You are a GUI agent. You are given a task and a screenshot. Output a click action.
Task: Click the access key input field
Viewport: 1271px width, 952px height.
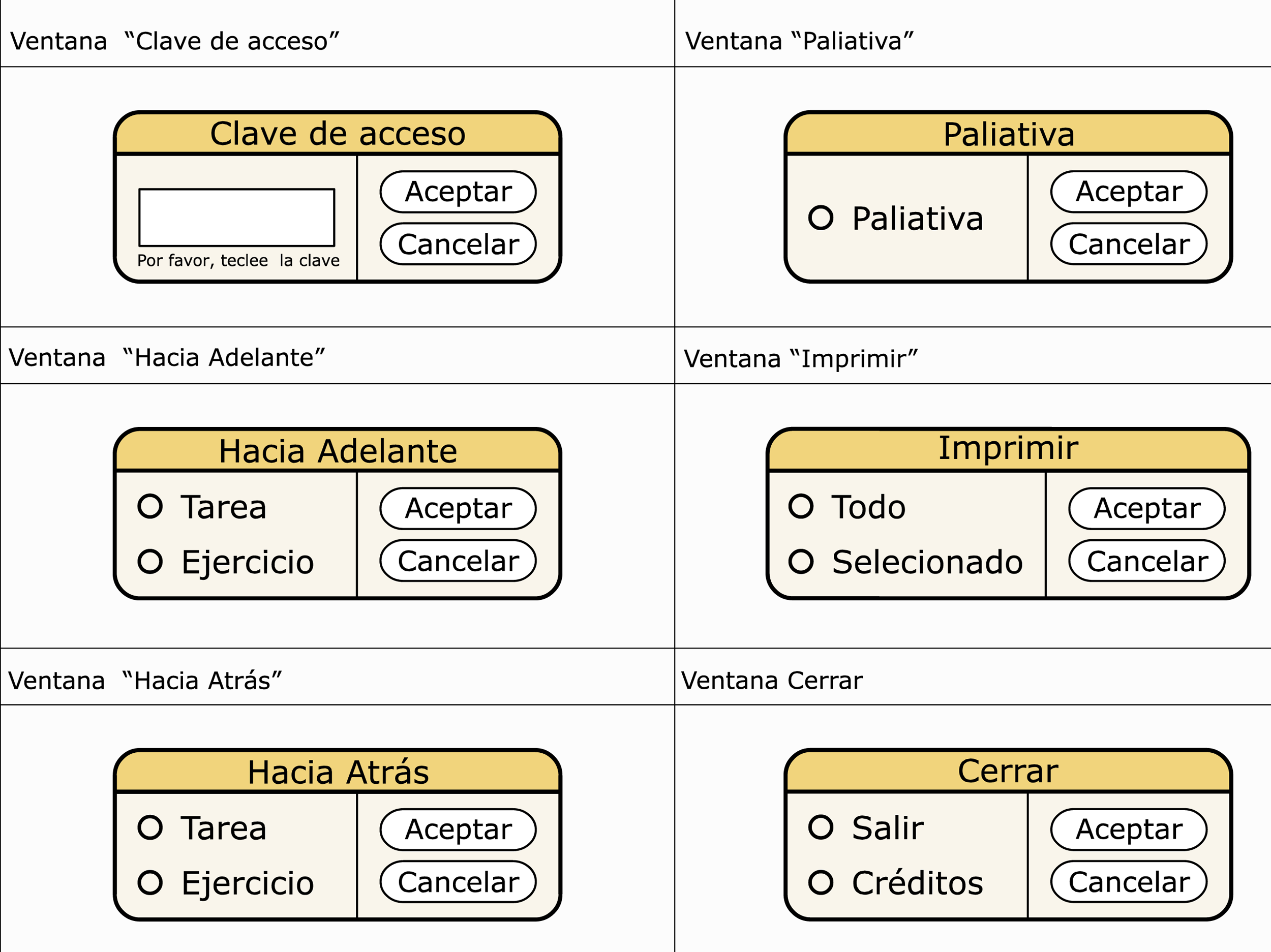pyautogui.click(x=237, y=217)
